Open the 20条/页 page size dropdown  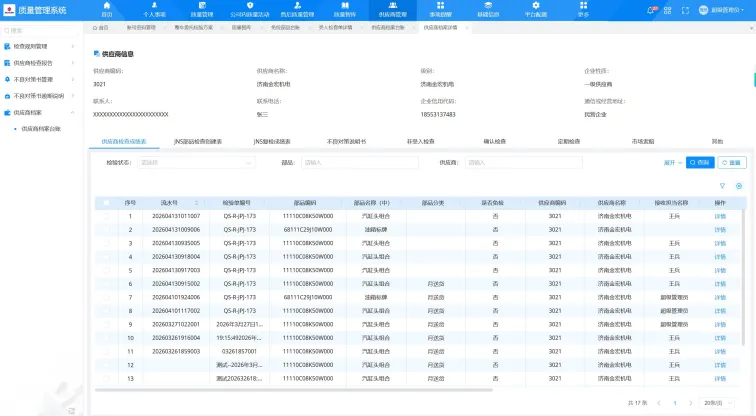[713, 403]
